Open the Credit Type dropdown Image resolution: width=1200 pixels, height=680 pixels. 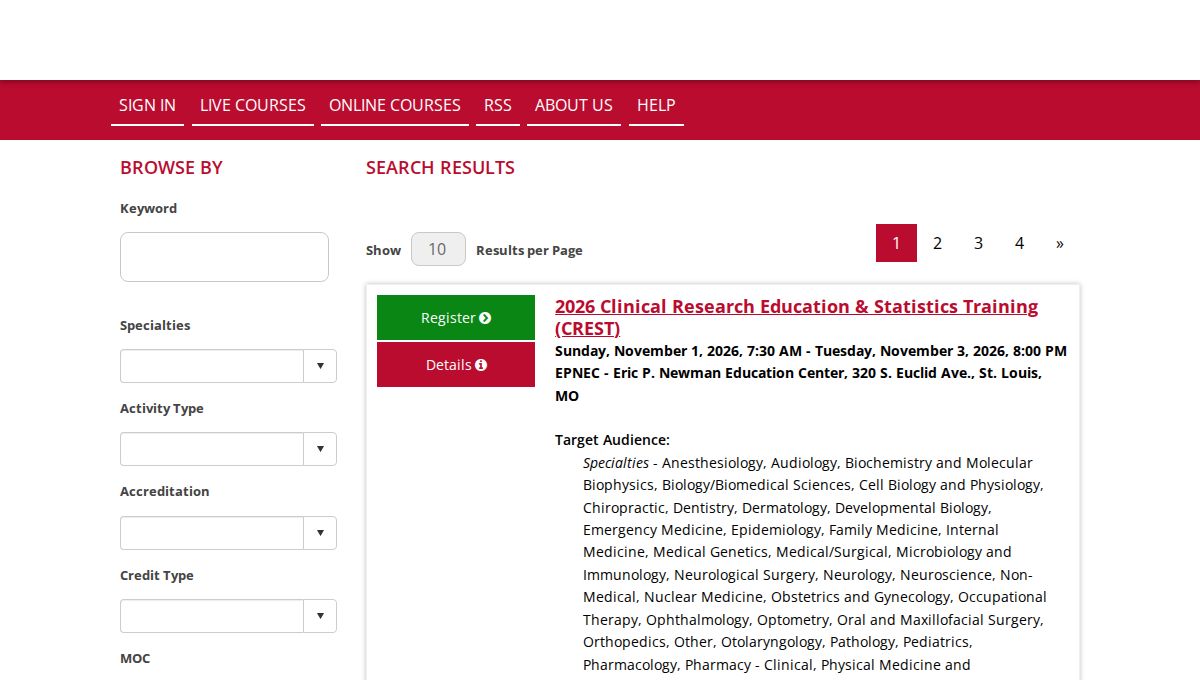[228, 616]
